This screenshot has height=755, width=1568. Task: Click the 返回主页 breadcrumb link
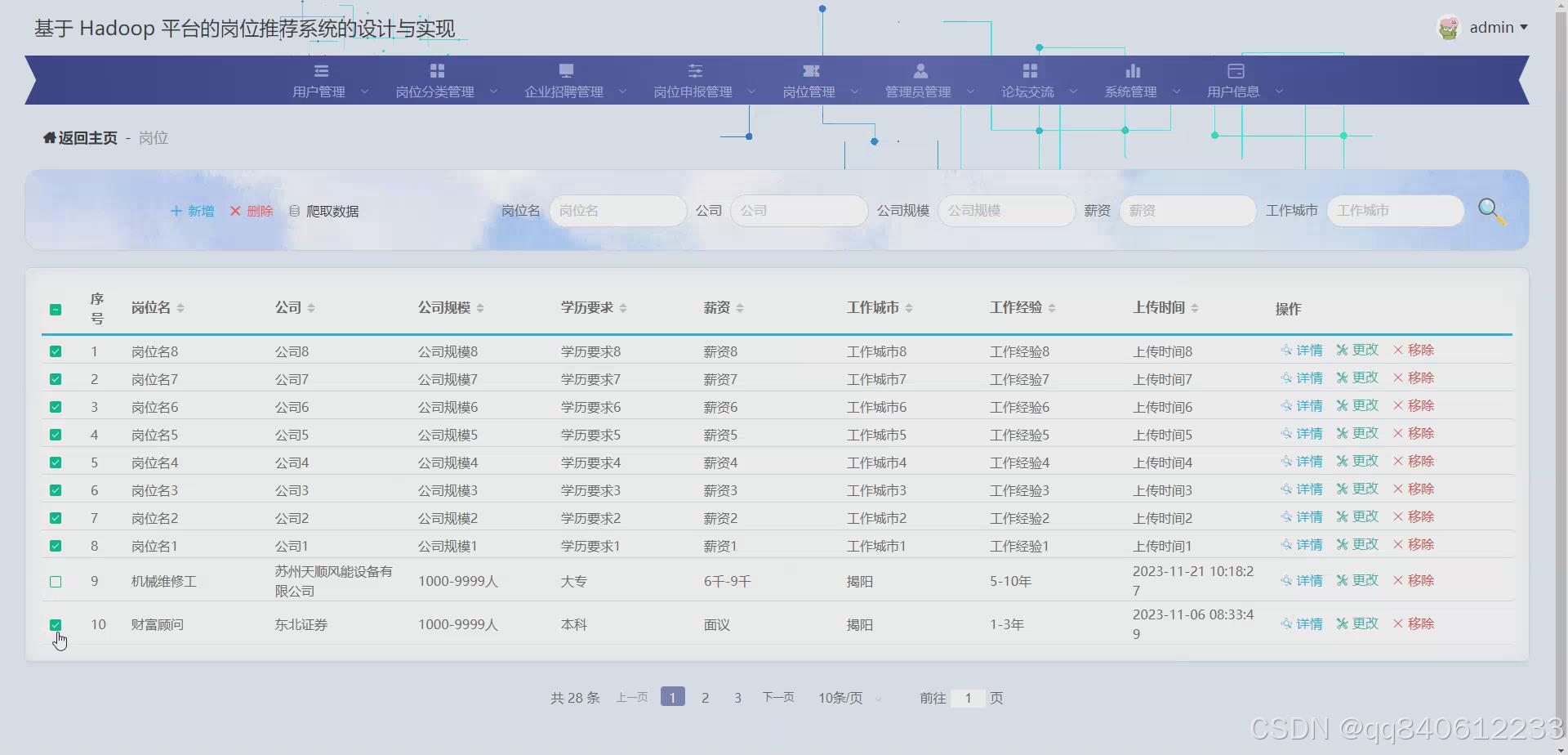tap(87, 138)
